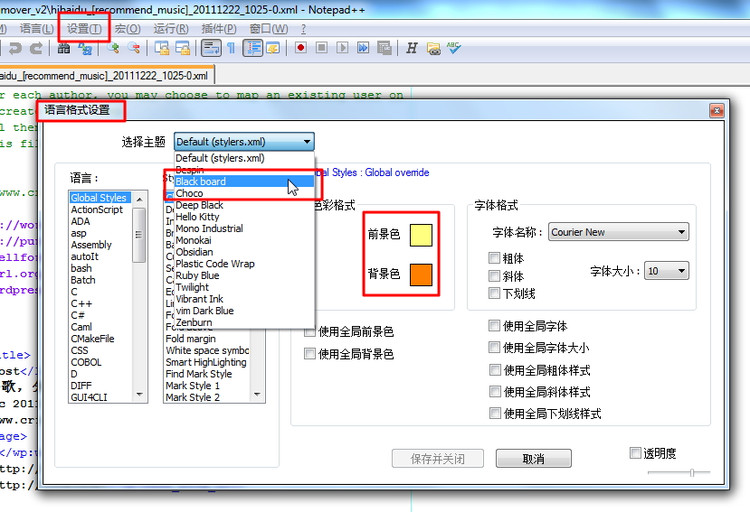
Task: Enable the 粗体 bold checkbox
Action: 494,258
